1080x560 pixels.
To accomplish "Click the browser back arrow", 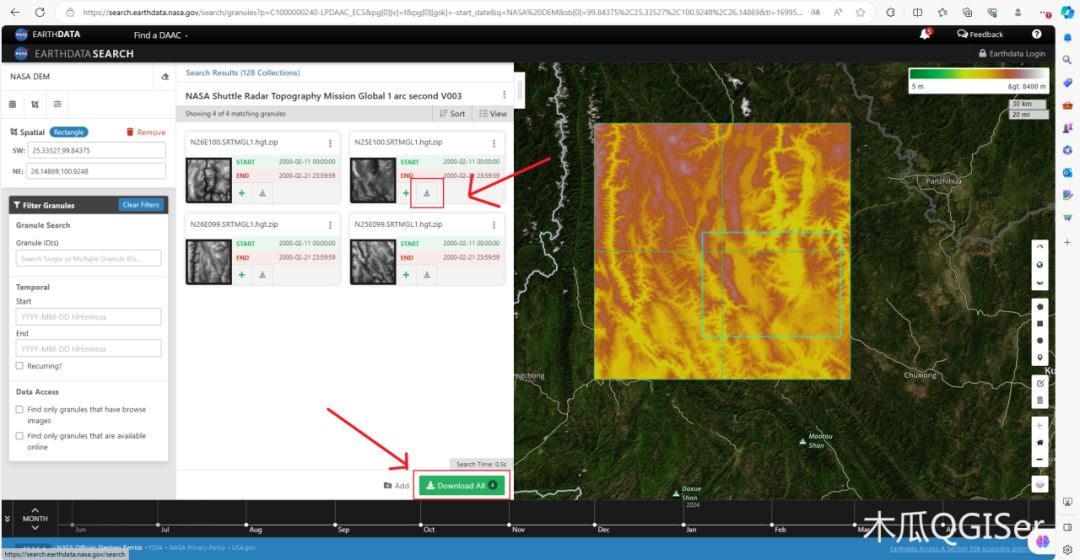I will [x=14, y=12].
